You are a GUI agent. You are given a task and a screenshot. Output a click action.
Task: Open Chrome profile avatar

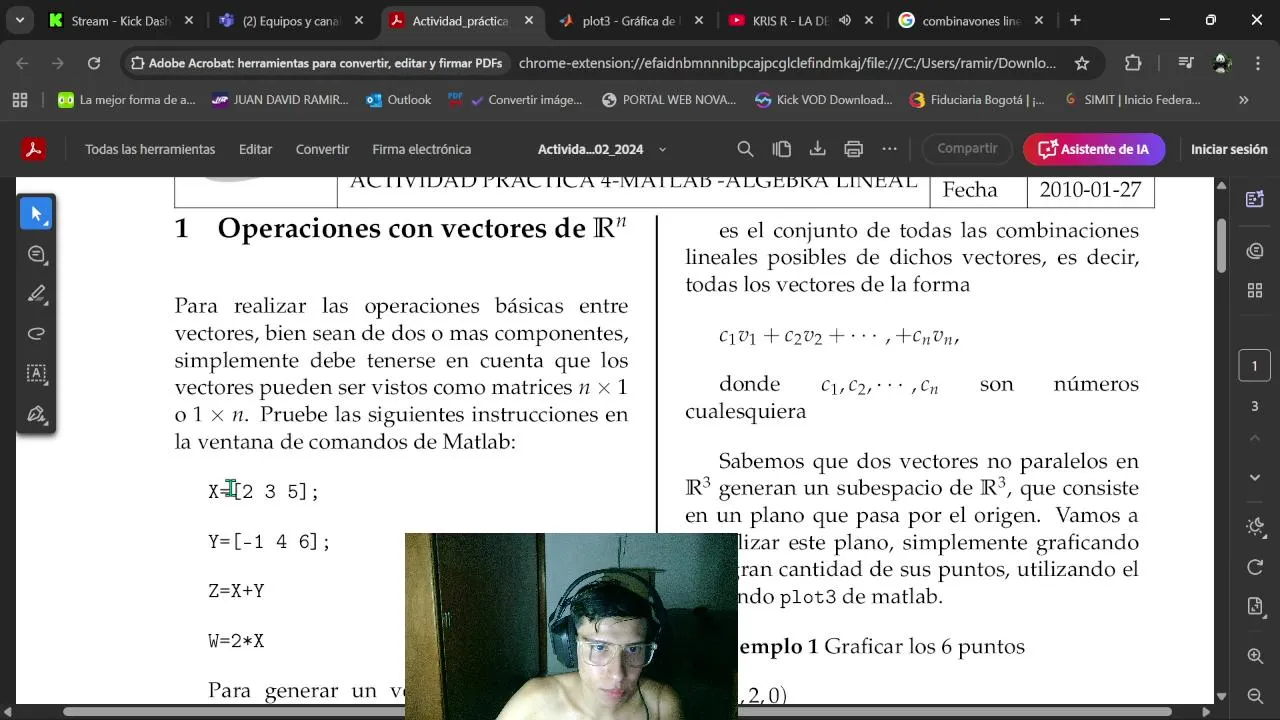click(x=1221, y=63)
